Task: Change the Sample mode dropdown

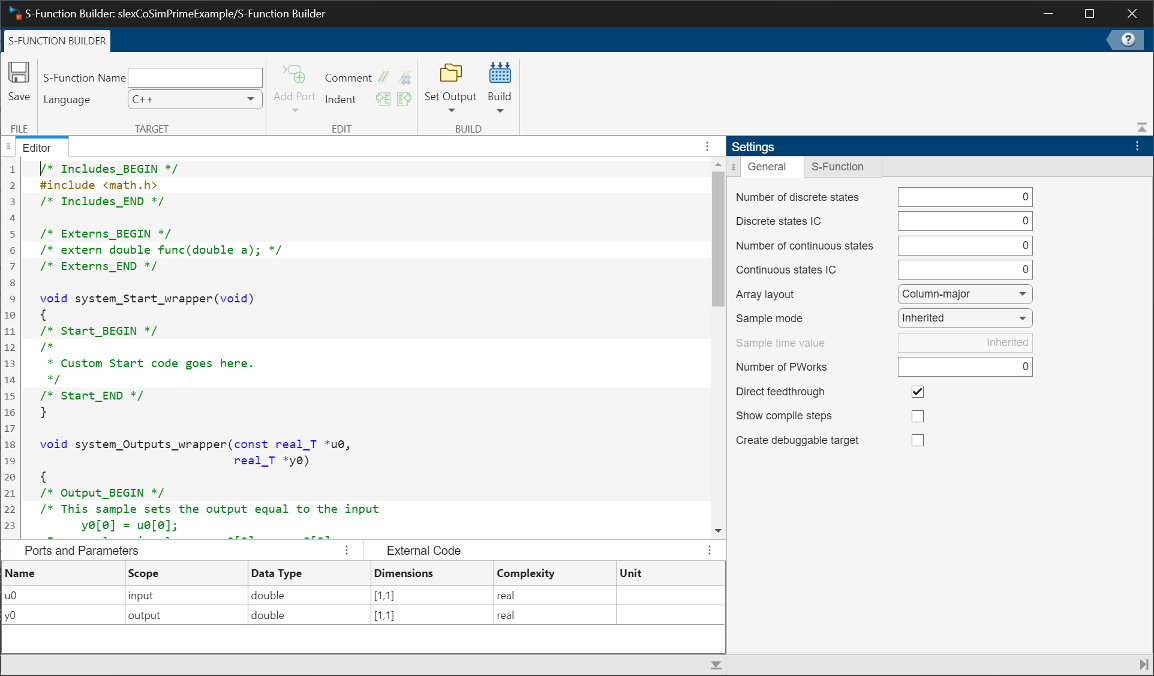Action: (x=964, y=317)
